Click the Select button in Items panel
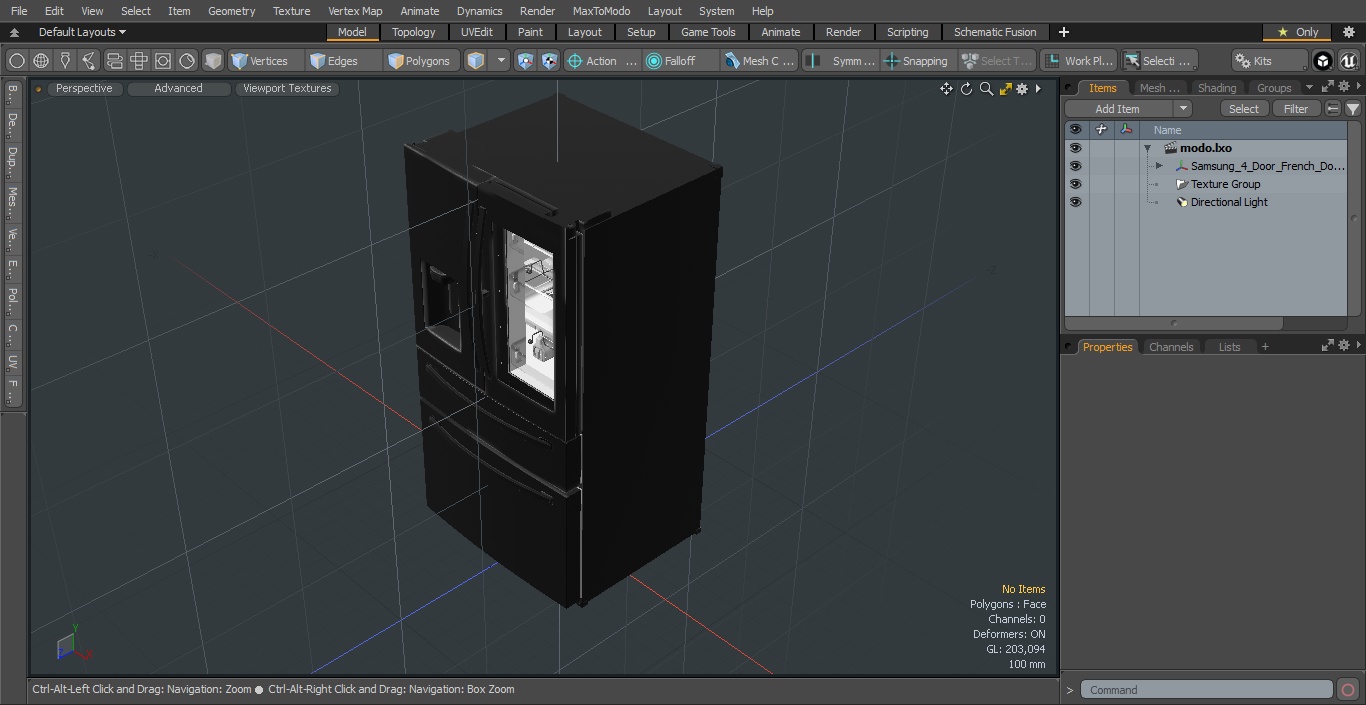 pos(1243,109)
